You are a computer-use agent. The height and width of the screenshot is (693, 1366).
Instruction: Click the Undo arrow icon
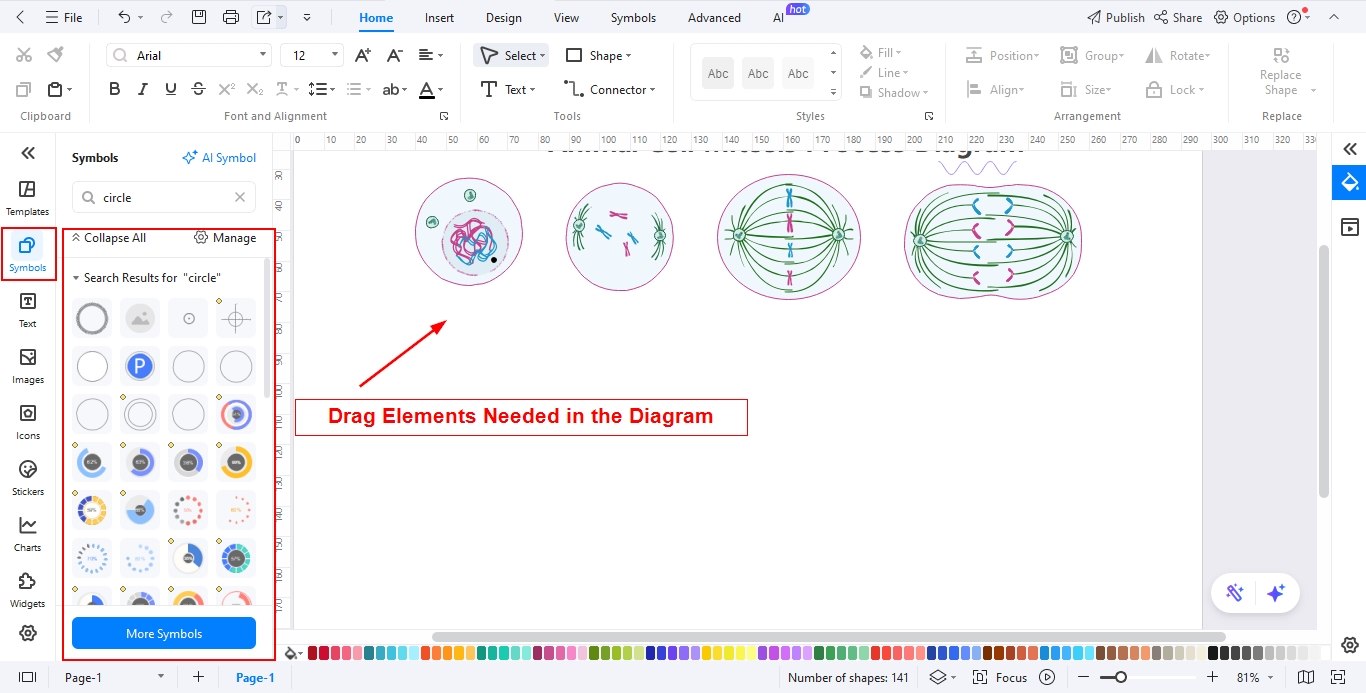(x=124, y=17)
